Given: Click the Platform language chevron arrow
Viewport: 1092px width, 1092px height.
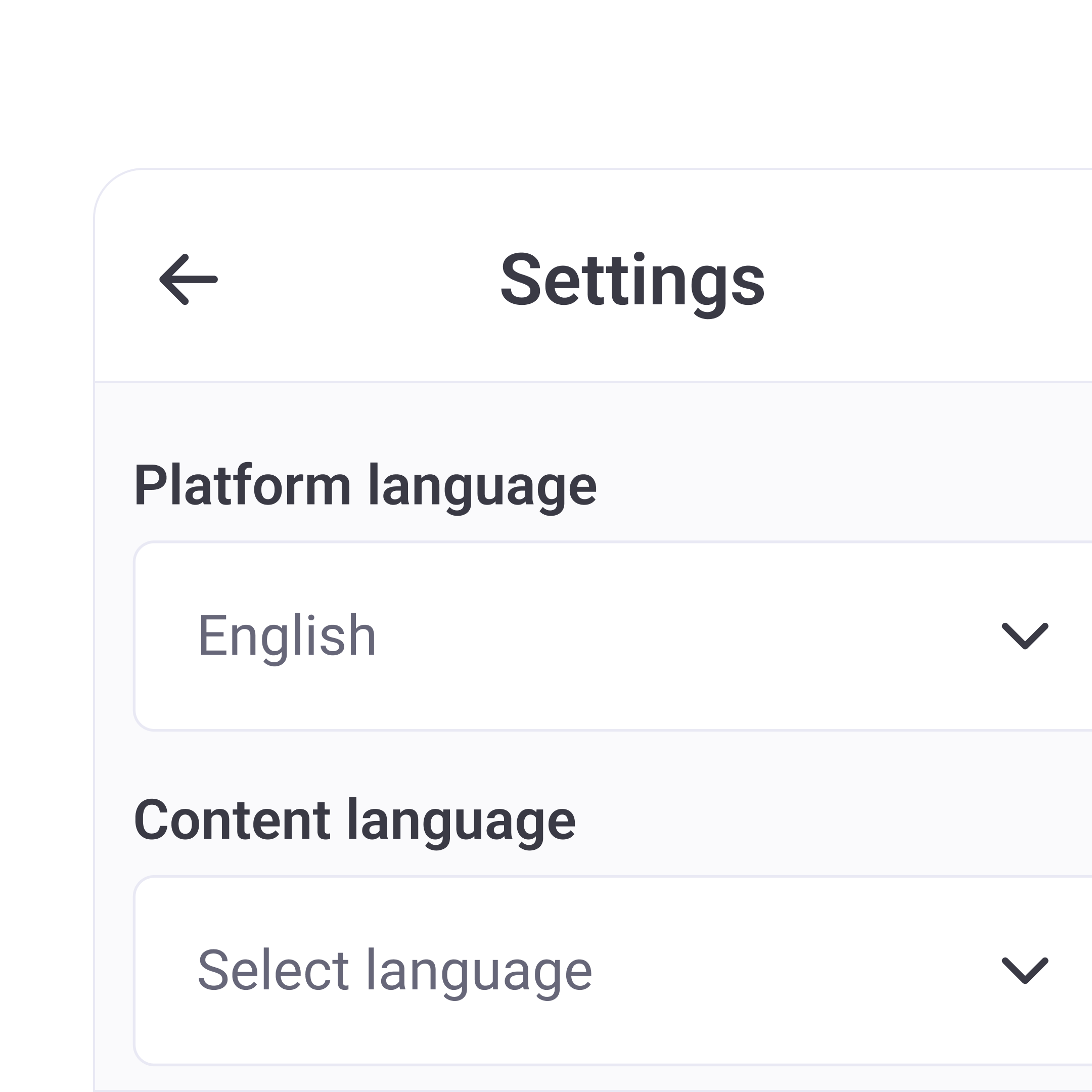Looking at the screenshot, I should pos(1025,636).
